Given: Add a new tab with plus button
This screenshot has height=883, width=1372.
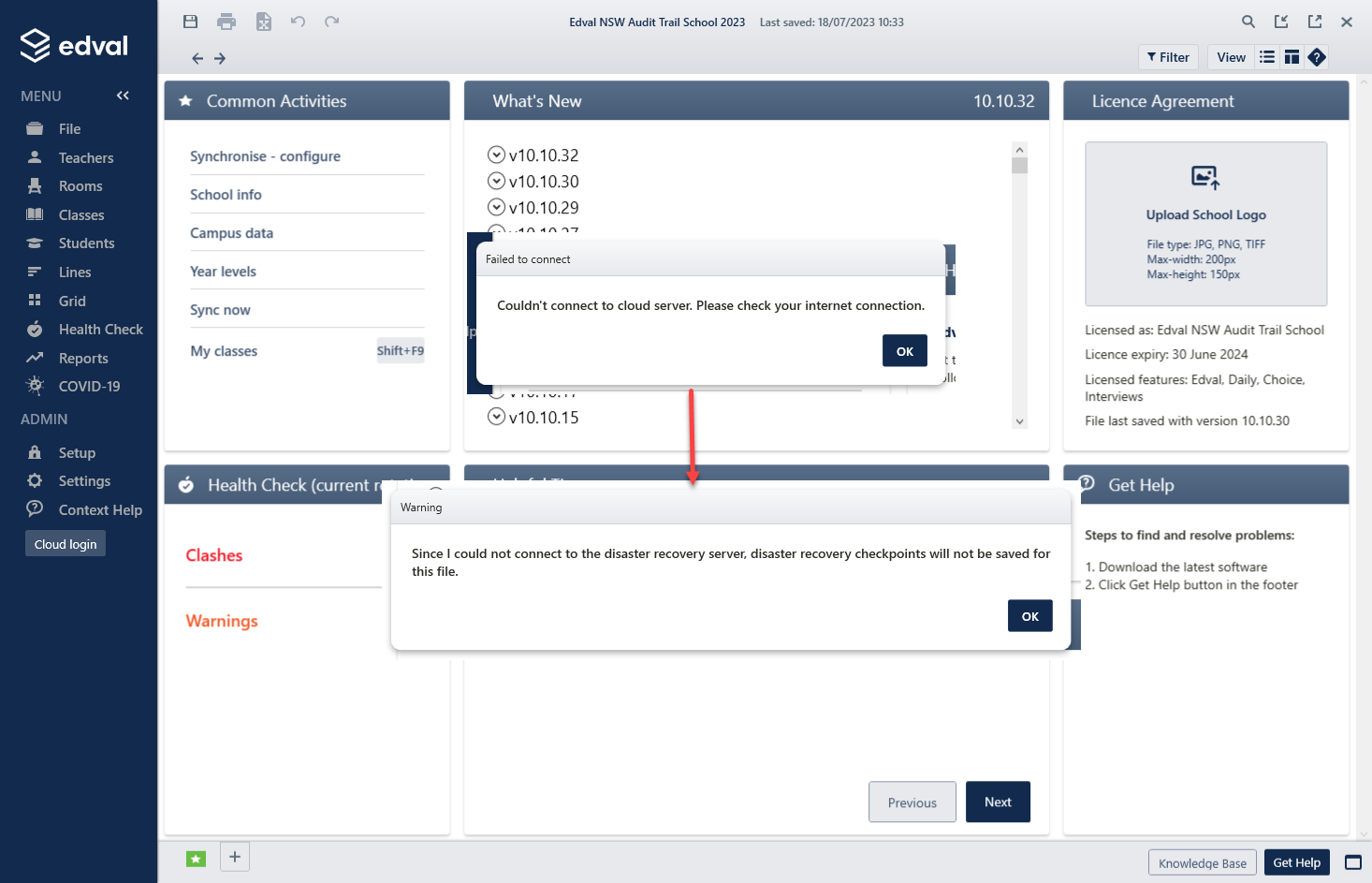Looking at the screenshot, I should click(235, 857).
